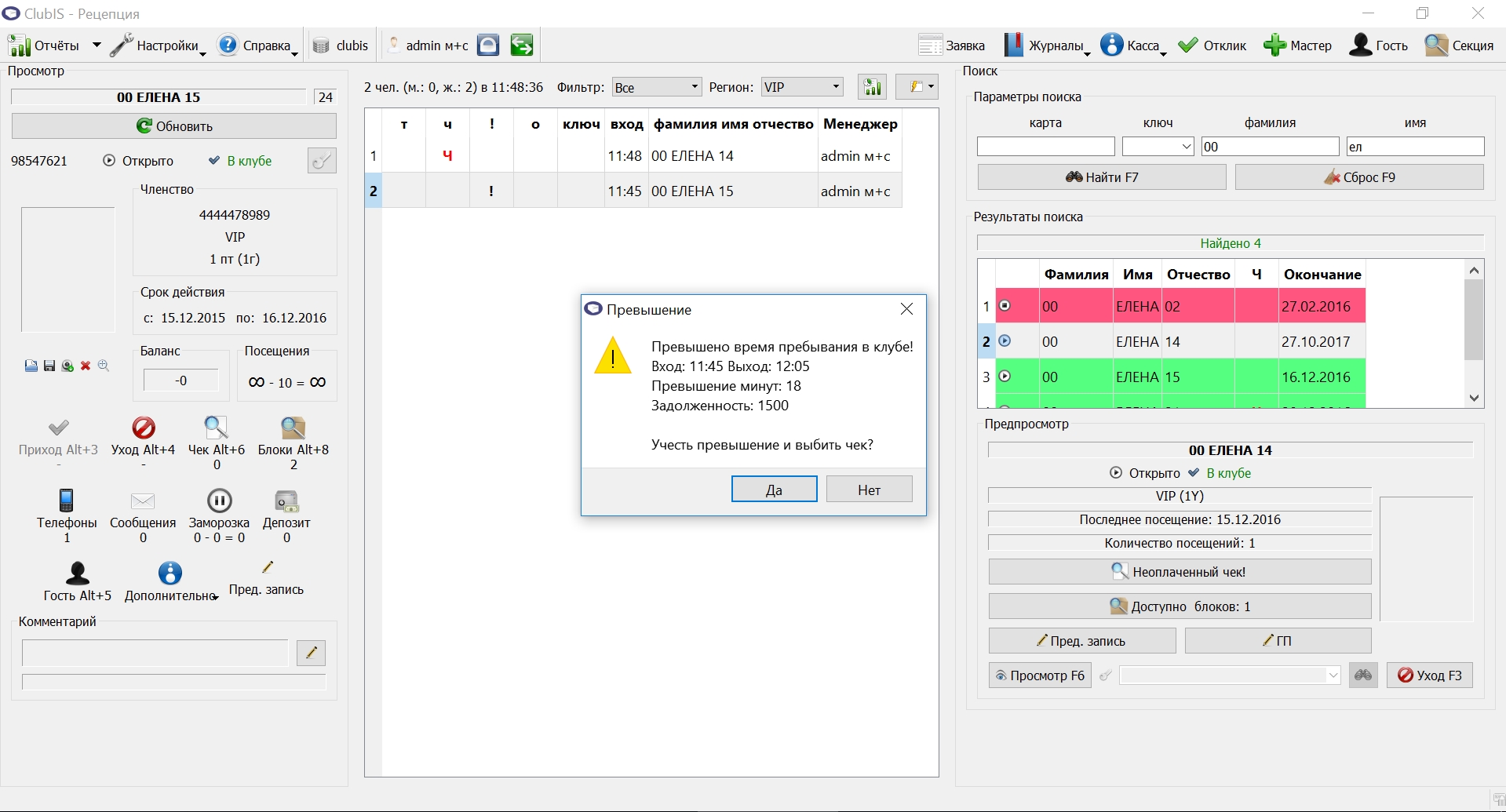Screen dimensions: 1506x812
Task: Select radio button for ЕЛЕНА 14 result
Action: pos(1005,341)
